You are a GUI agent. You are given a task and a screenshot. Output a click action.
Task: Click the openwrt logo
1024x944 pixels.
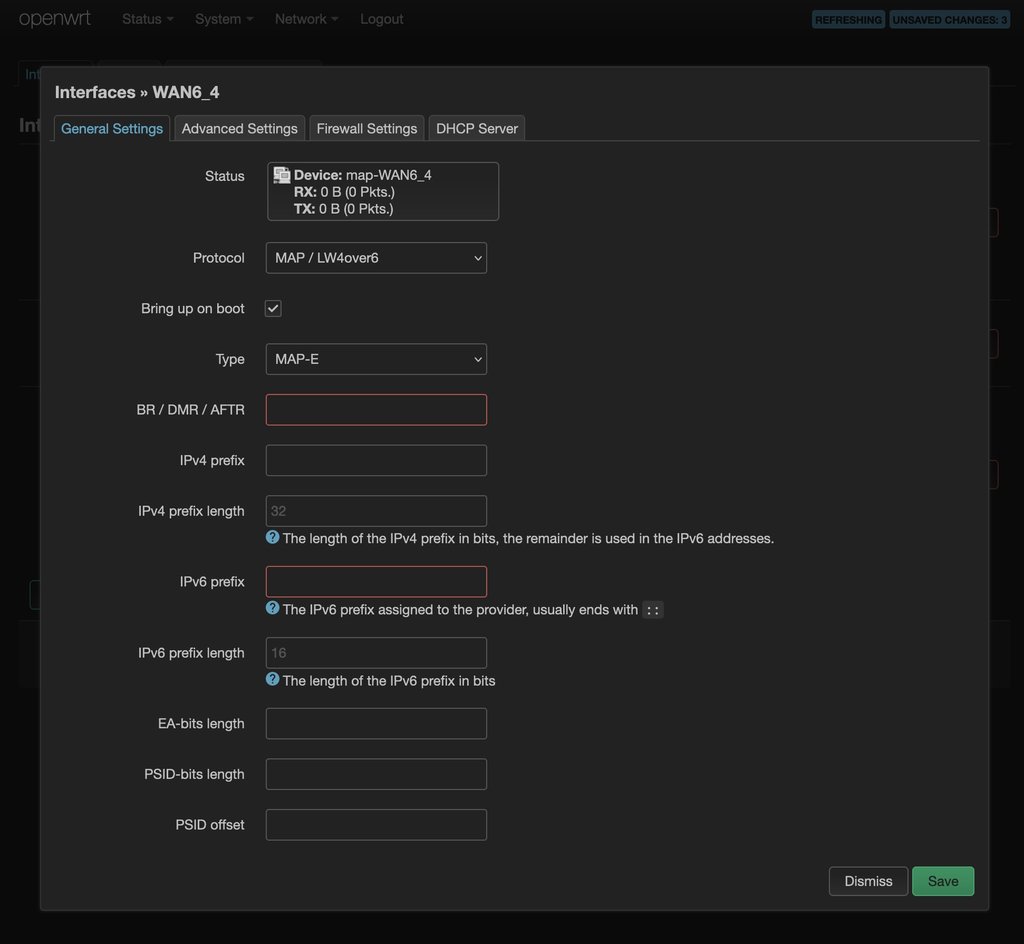(55, 19)
